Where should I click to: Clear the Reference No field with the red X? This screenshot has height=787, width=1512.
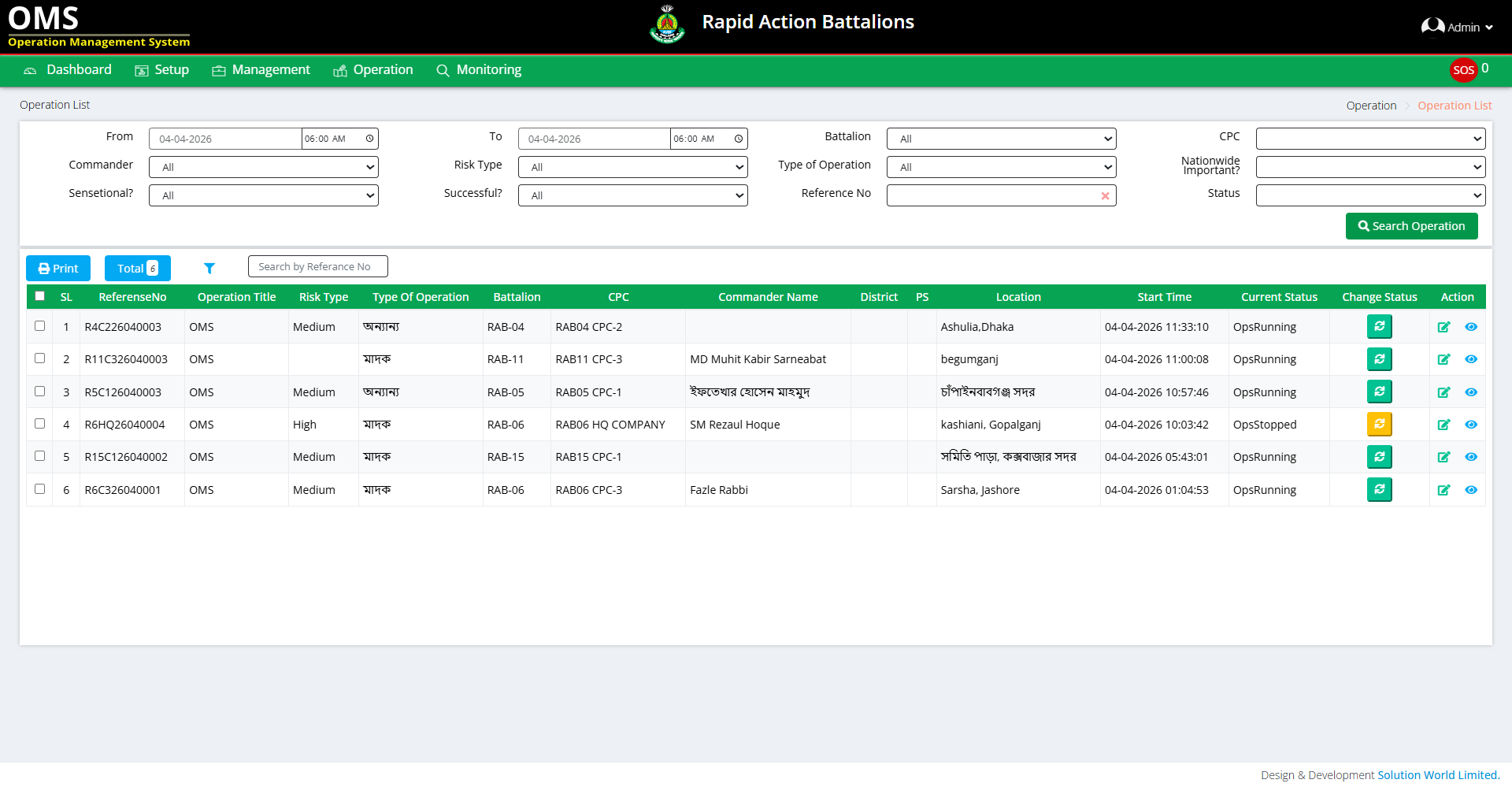coord(1105,196)
